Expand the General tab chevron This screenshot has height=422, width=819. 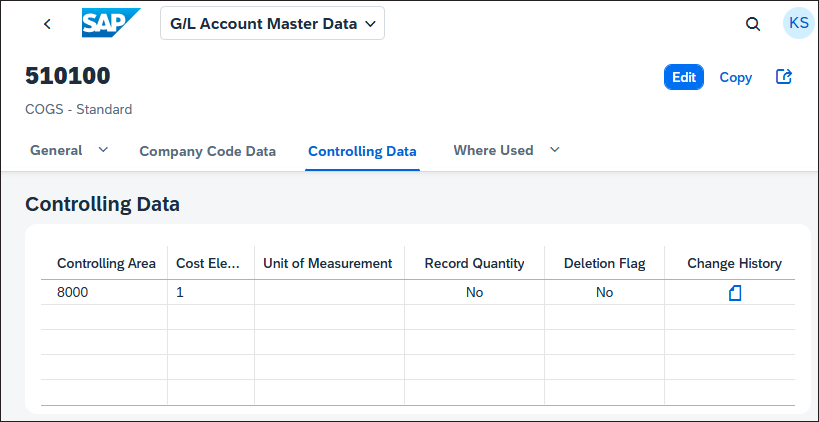[x=103, y=150]
